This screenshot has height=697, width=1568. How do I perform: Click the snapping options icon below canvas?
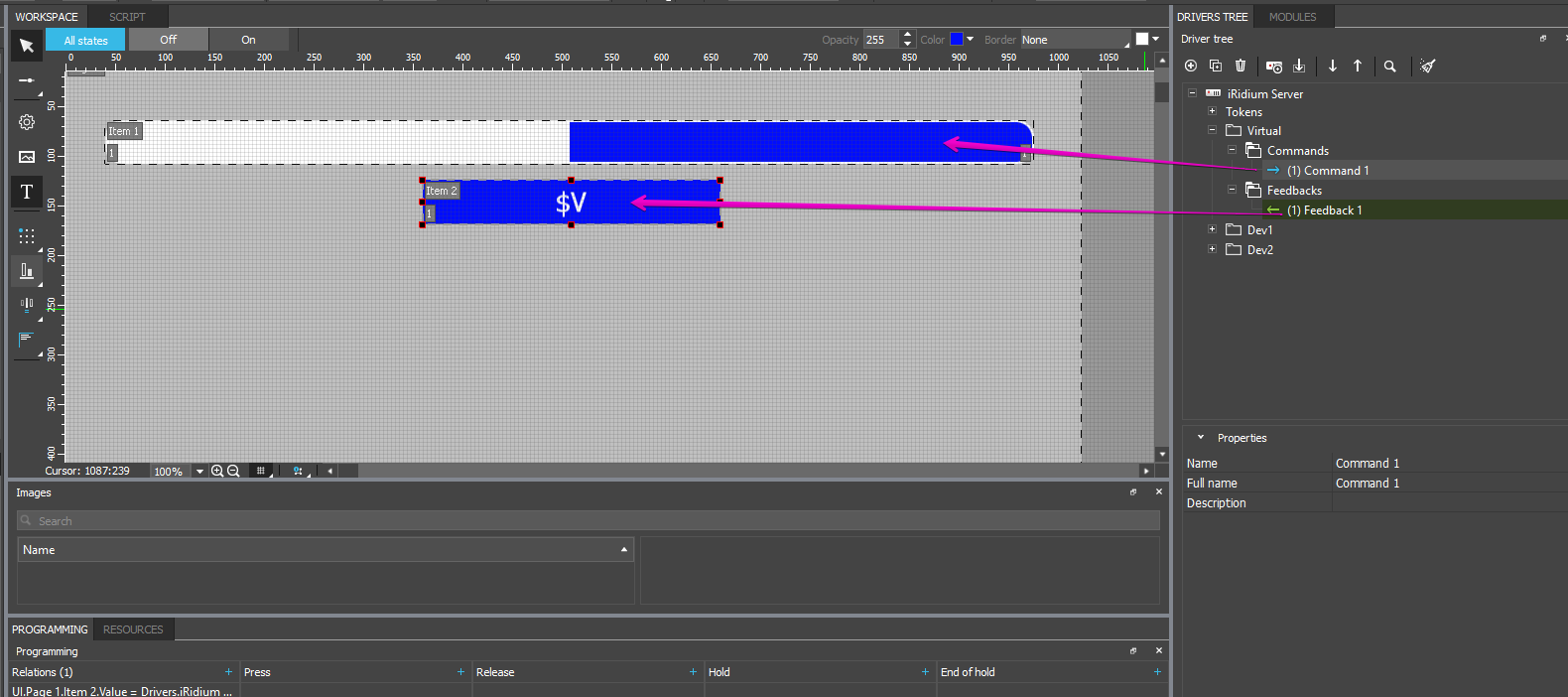[x=299, y=472]
